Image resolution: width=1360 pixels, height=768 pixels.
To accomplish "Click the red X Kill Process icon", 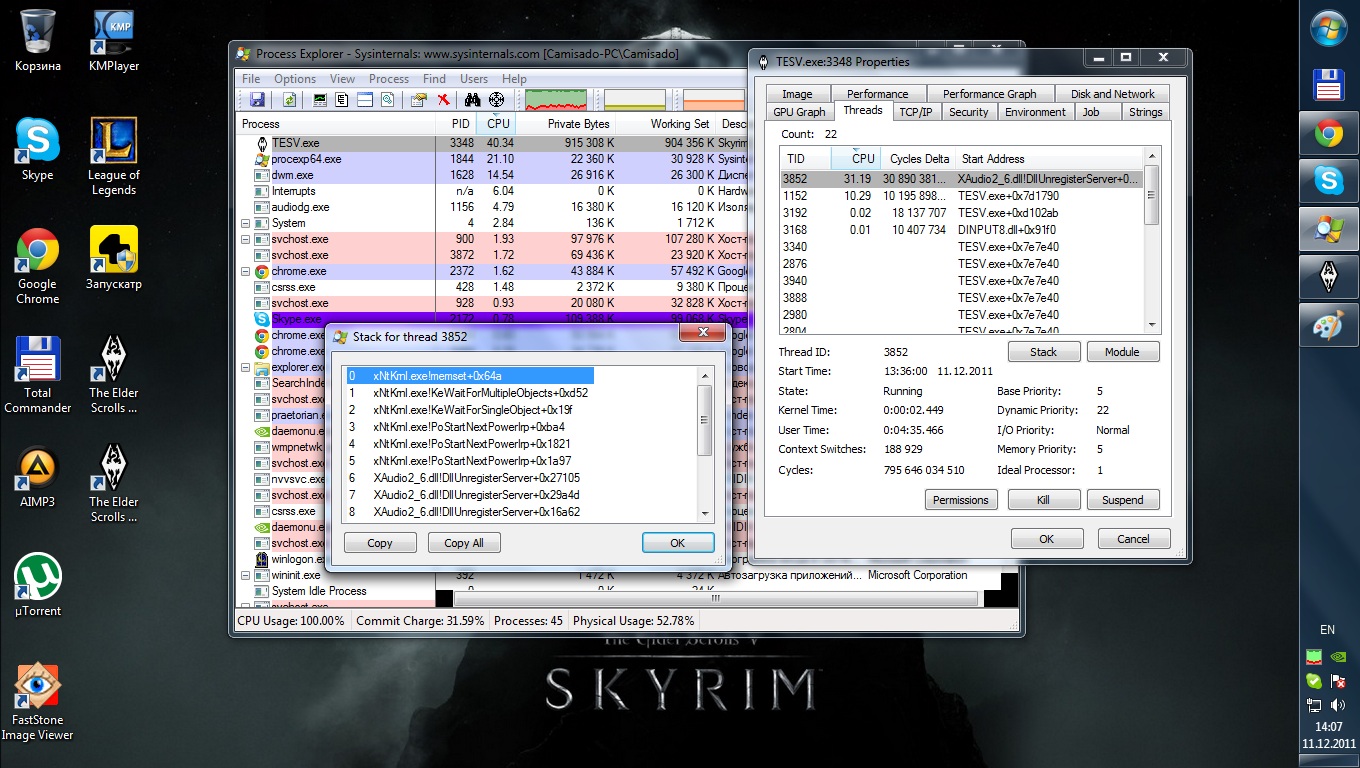I will pos(442,99).
